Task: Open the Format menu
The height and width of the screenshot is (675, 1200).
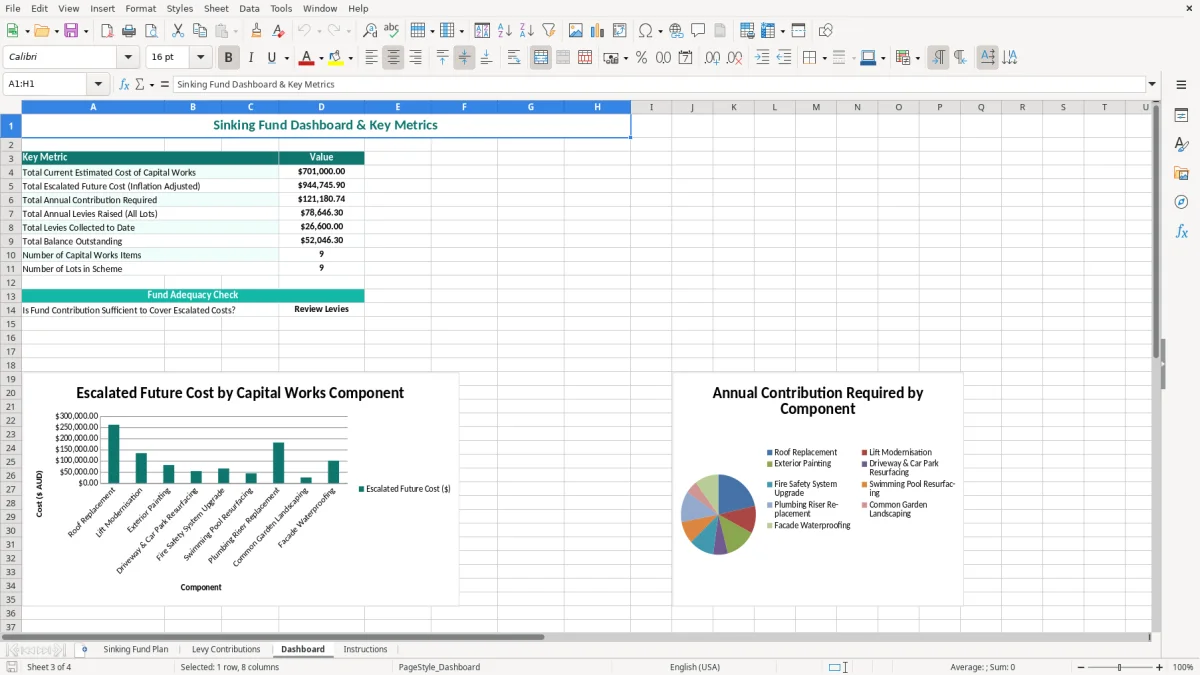Action: [141, 8]
